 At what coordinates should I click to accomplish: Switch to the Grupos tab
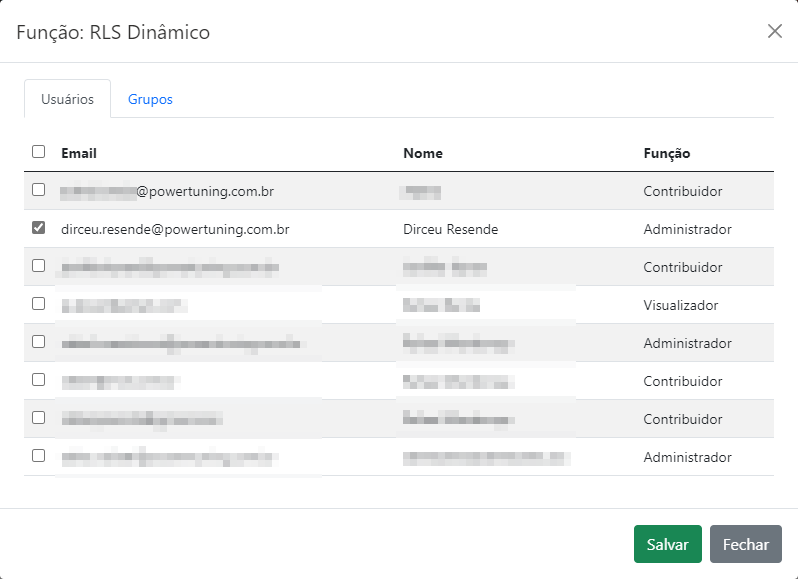pos(150,99)
